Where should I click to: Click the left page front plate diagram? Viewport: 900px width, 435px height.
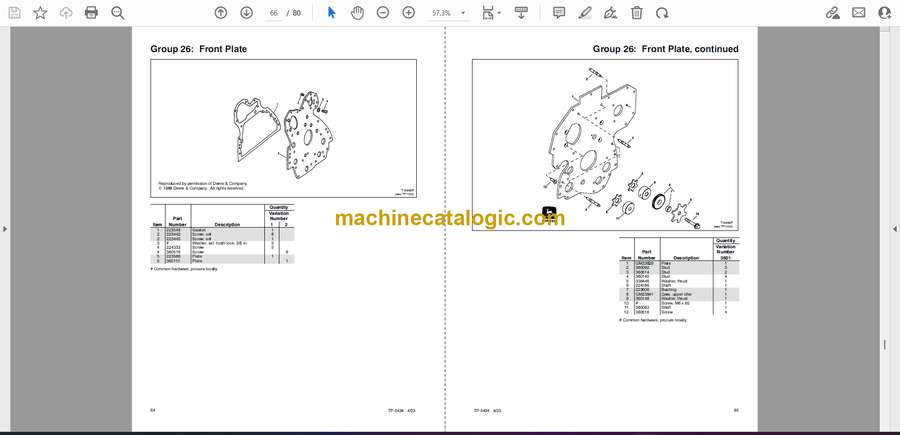point(284,129)
